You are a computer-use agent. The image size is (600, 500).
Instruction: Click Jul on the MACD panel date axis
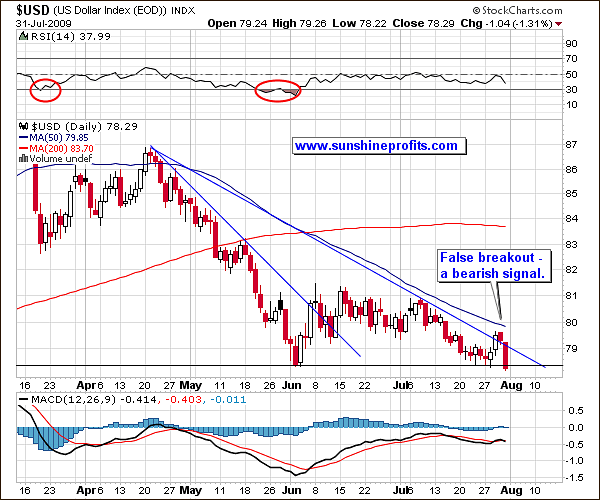pos(400,490)
